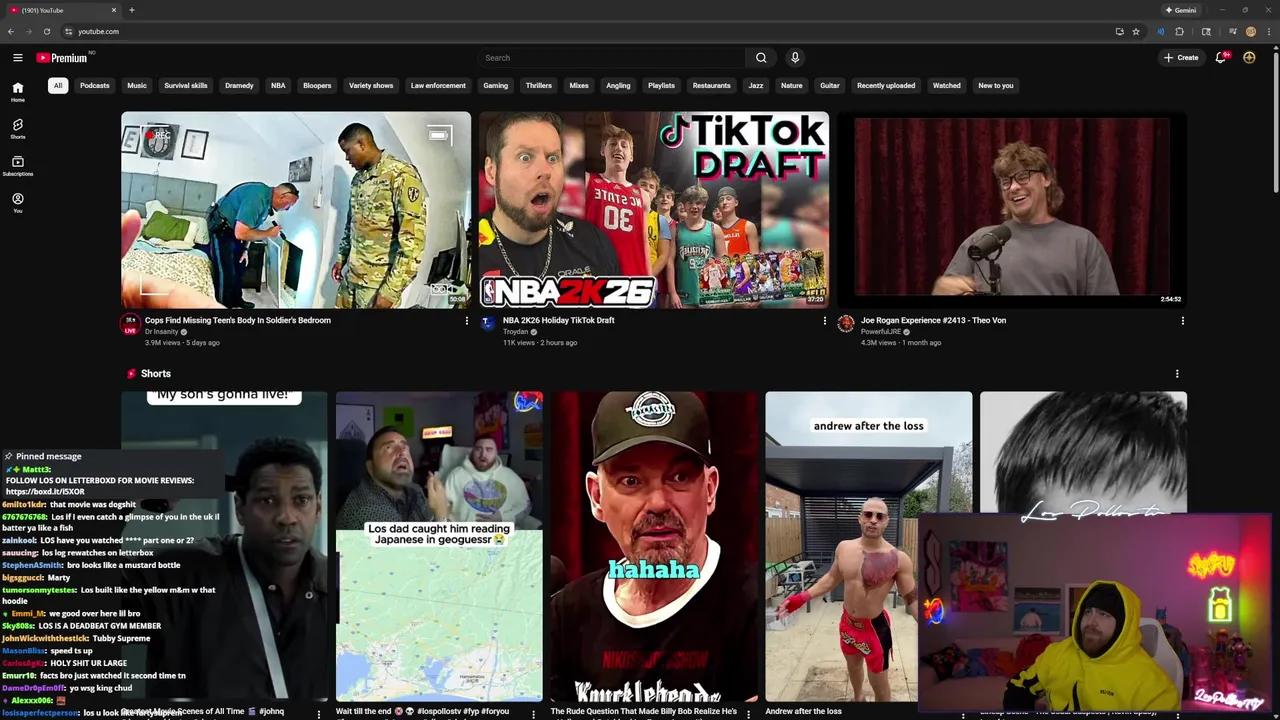Select the Music filter chip

[x=137, y=85]
